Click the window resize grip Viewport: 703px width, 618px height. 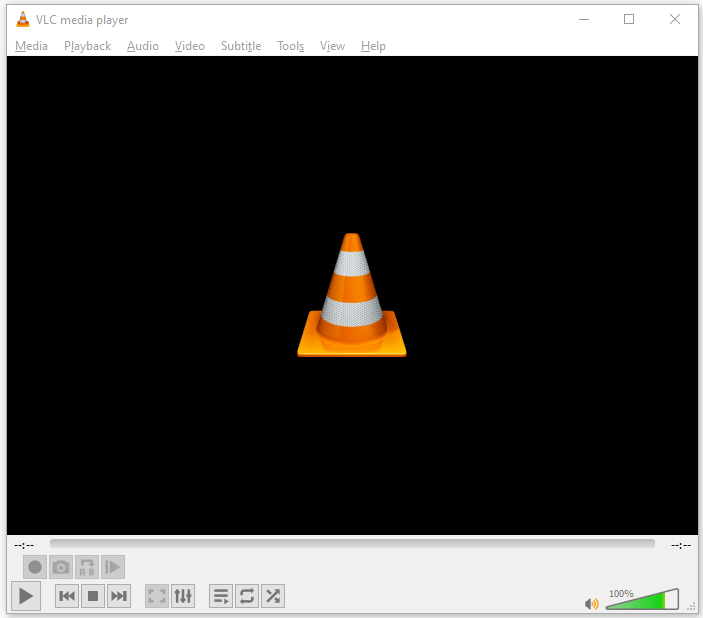pyautogui.click(x=691, y=607)
